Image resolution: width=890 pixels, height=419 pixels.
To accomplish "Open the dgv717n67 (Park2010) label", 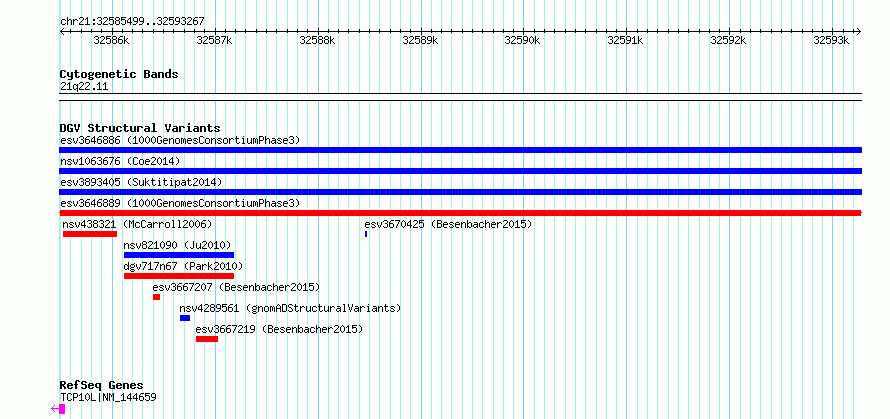I will coord(183,266).
